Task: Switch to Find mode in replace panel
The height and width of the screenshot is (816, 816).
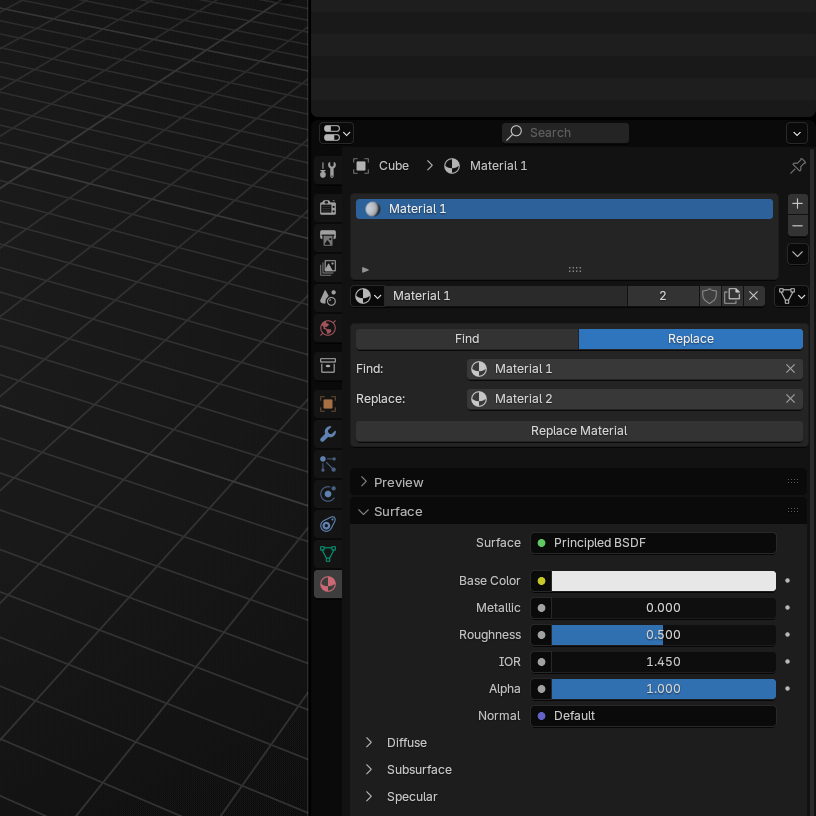Action: click(466, 338)
